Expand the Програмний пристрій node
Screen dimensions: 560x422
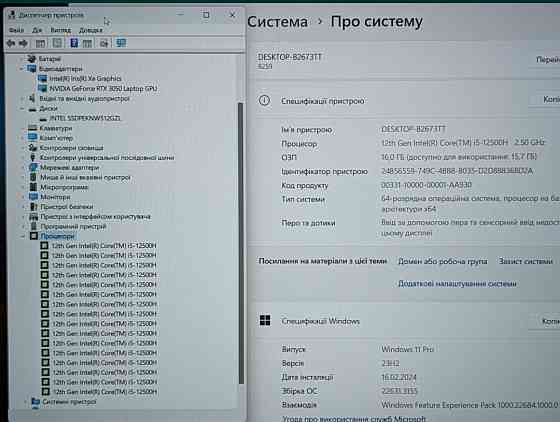[24, 226]
